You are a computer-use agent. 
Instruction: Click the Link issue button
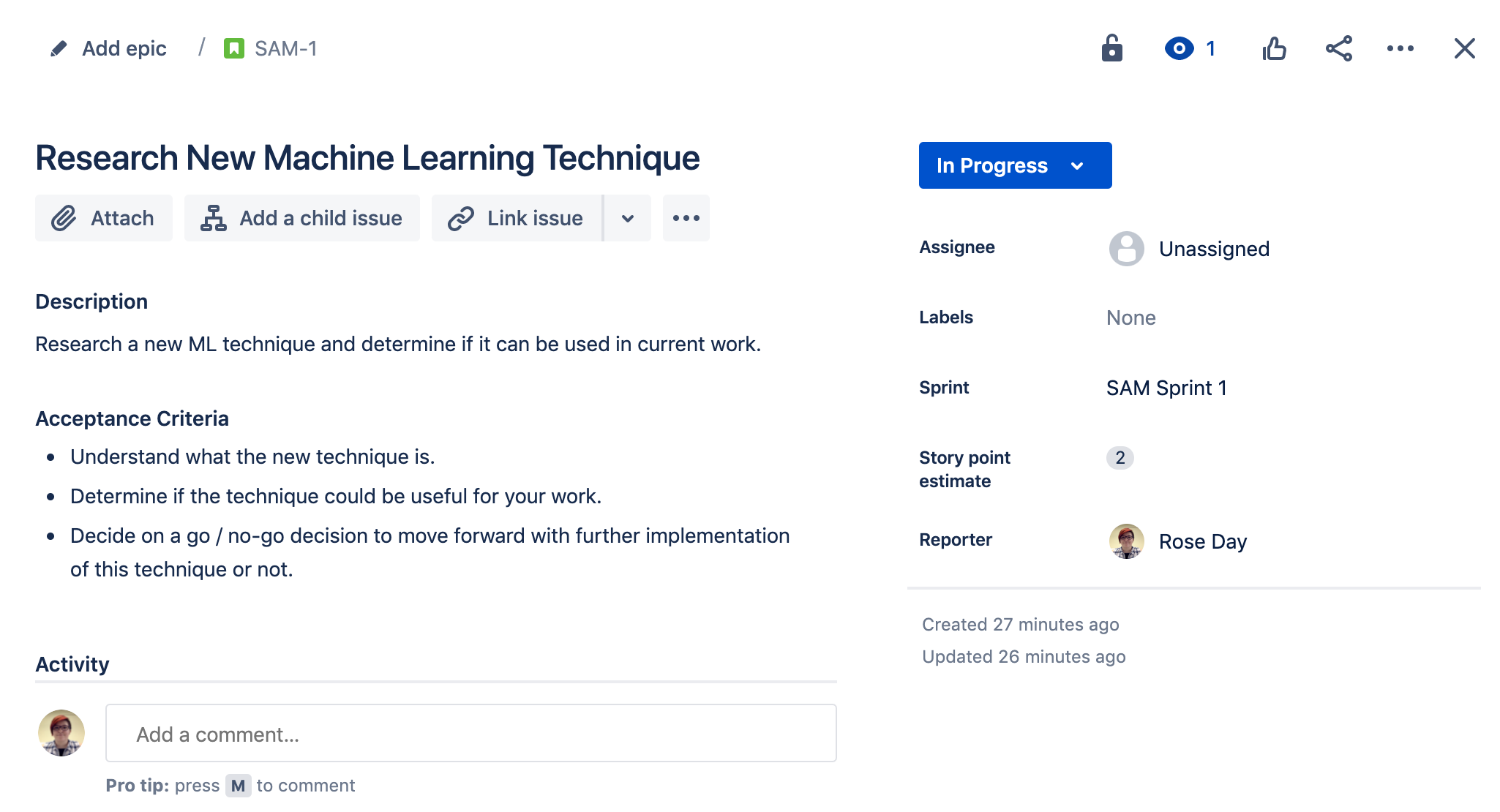point(517,218)
